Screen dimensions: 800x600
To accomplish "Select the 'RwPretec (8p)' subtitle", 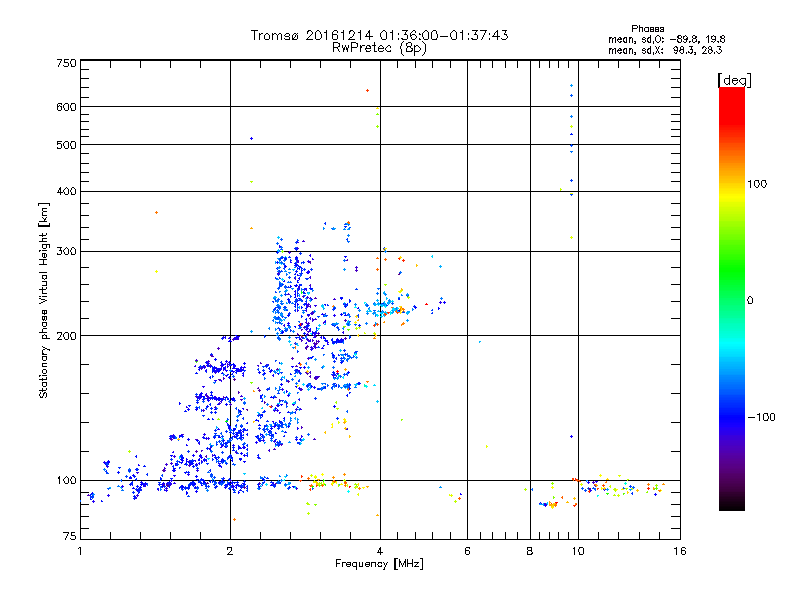I will click(379, 48).
